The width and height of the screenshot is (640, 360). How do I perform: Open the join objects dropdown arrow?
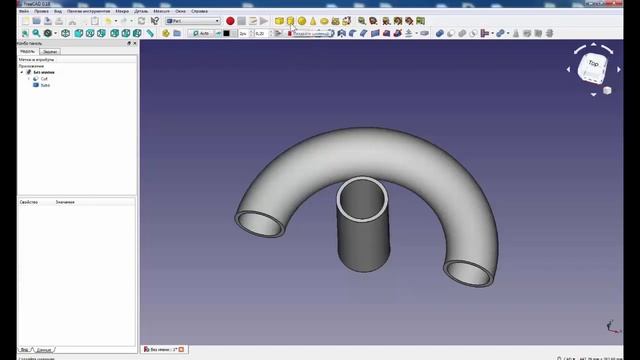[x=493, y=33]
